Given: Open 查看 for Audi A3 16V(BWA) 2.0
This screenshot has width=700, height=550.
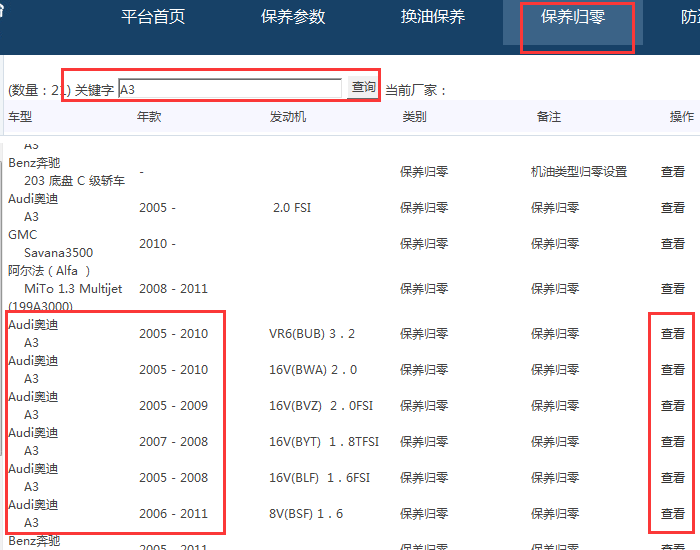Looking at the screenshot, I should [x=673, y=370].
